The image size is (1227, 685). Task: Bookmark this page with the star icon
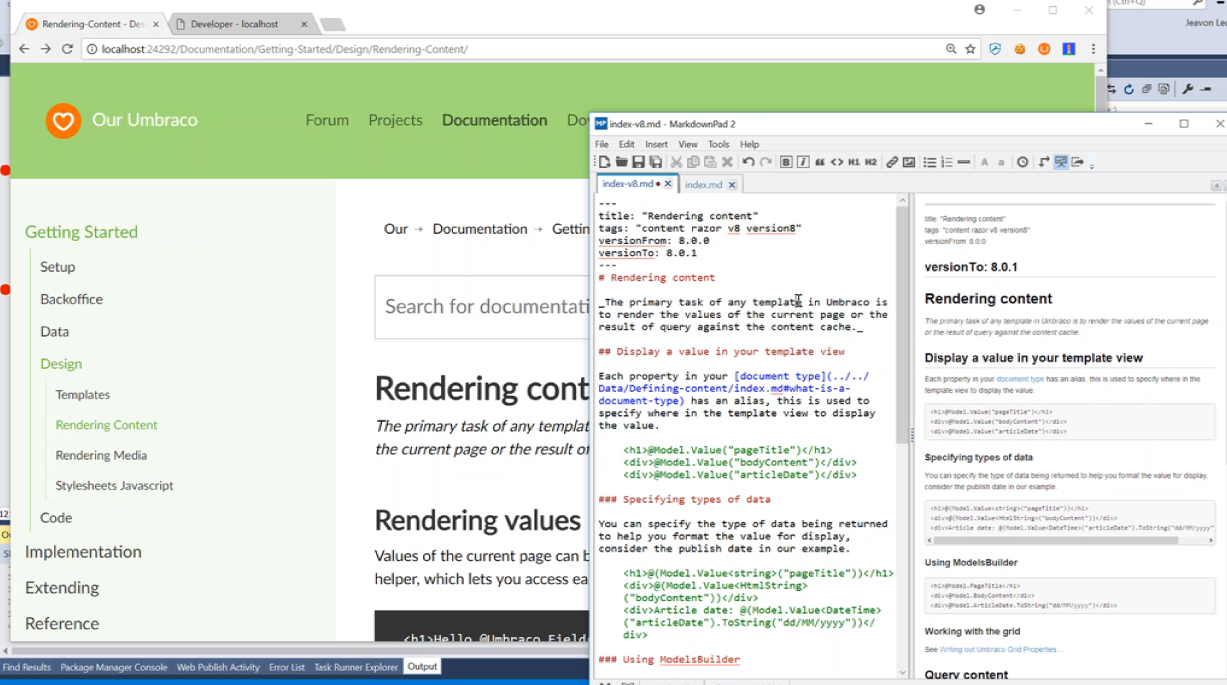(970, 49)
